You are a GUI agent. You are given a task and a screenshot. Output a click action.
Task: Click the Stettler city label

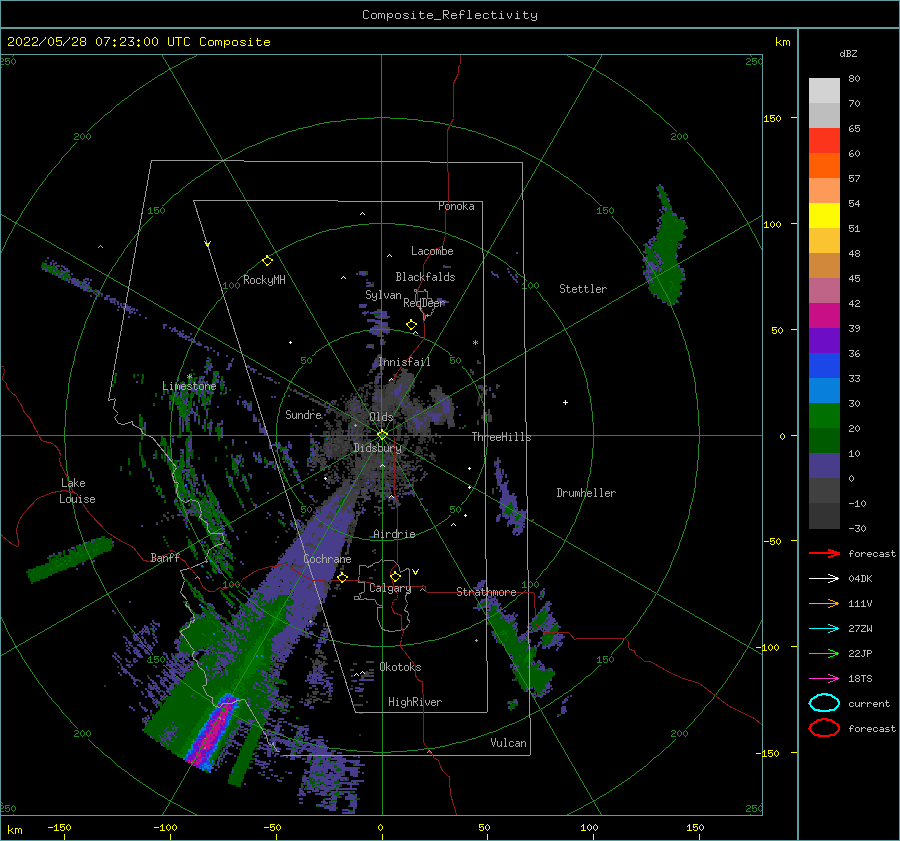tap(583, 289)
